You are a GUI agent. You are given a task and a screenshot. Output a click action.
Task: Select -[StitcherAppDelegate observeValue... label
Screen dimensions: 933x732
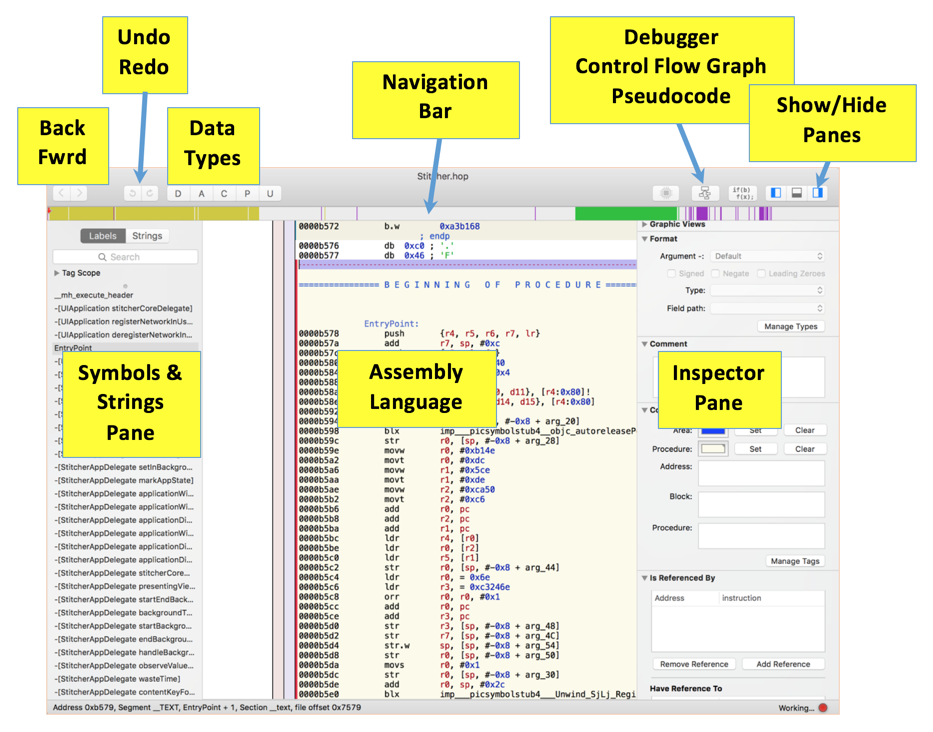pos(124,666)
